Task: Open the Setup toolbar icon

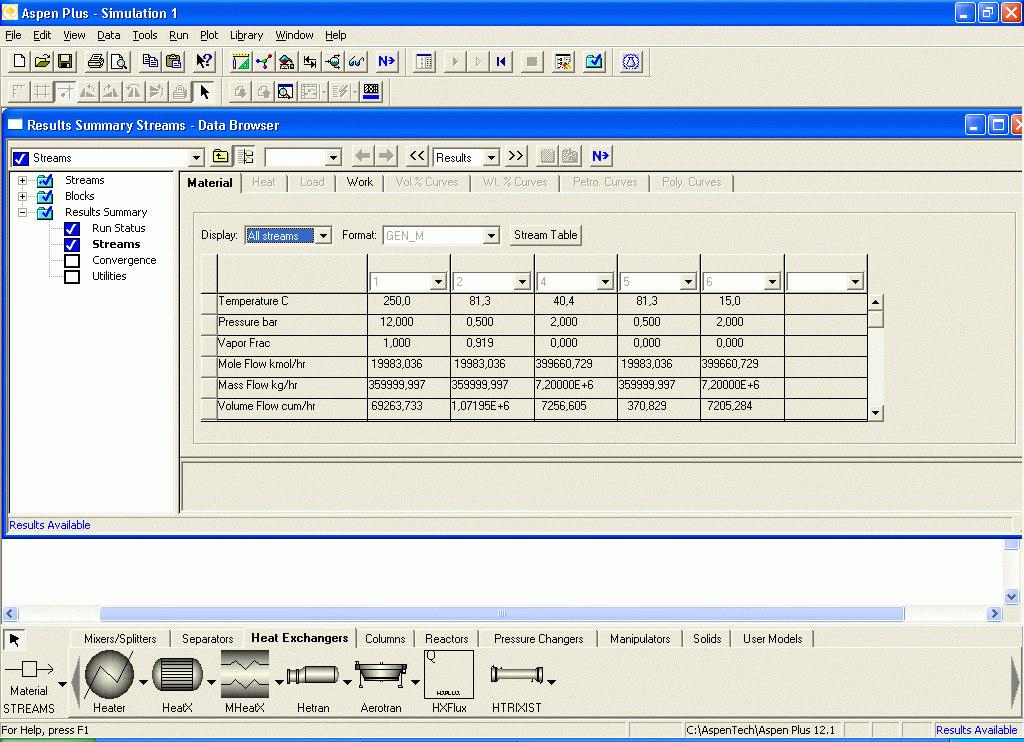Action: 240,61
